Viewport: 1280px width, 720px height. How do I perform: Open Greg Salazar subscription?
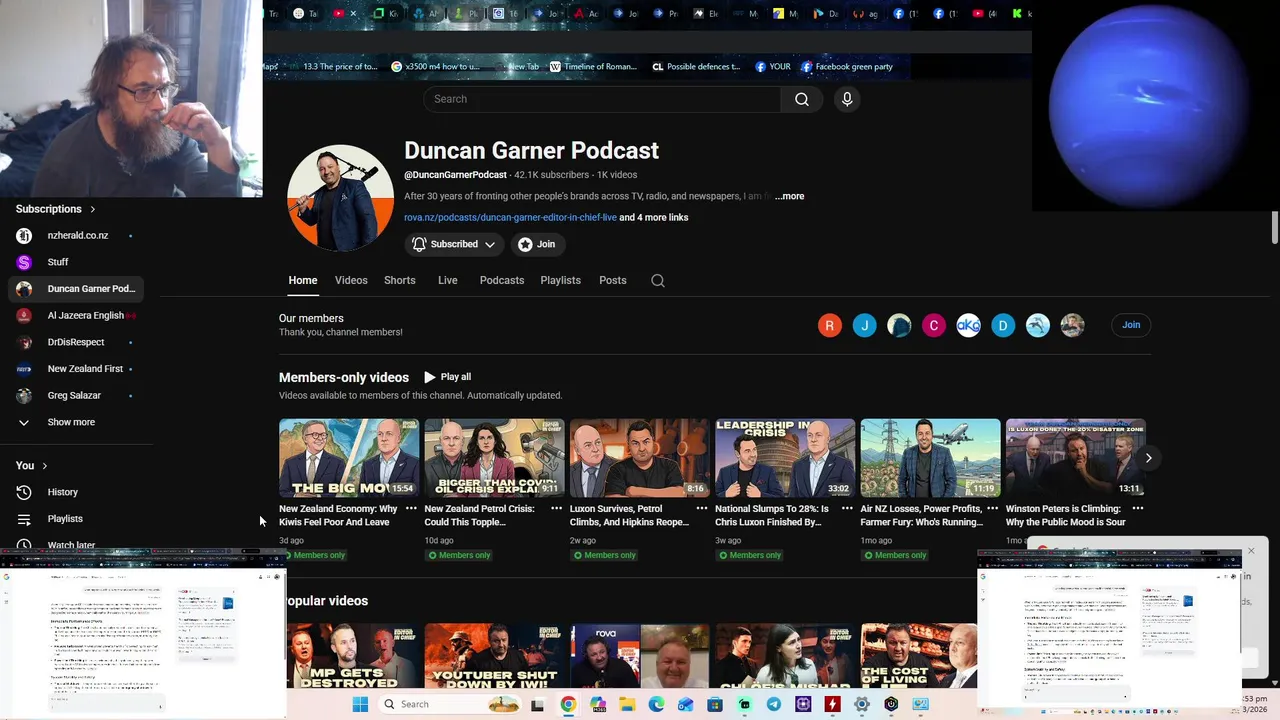coord(76,396)
